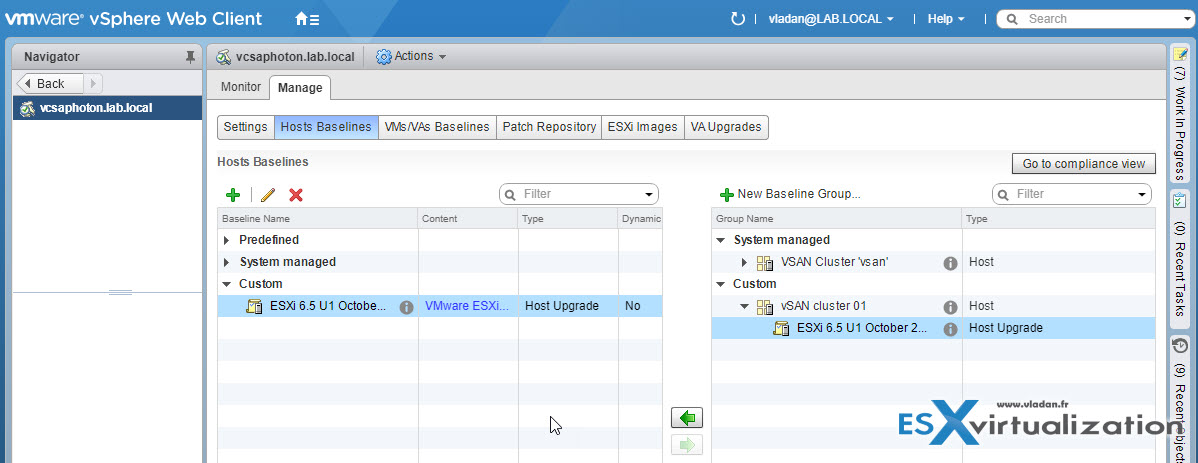Open the vladan@LAB.LOCAL user dropdown

[x=831, y=19]
